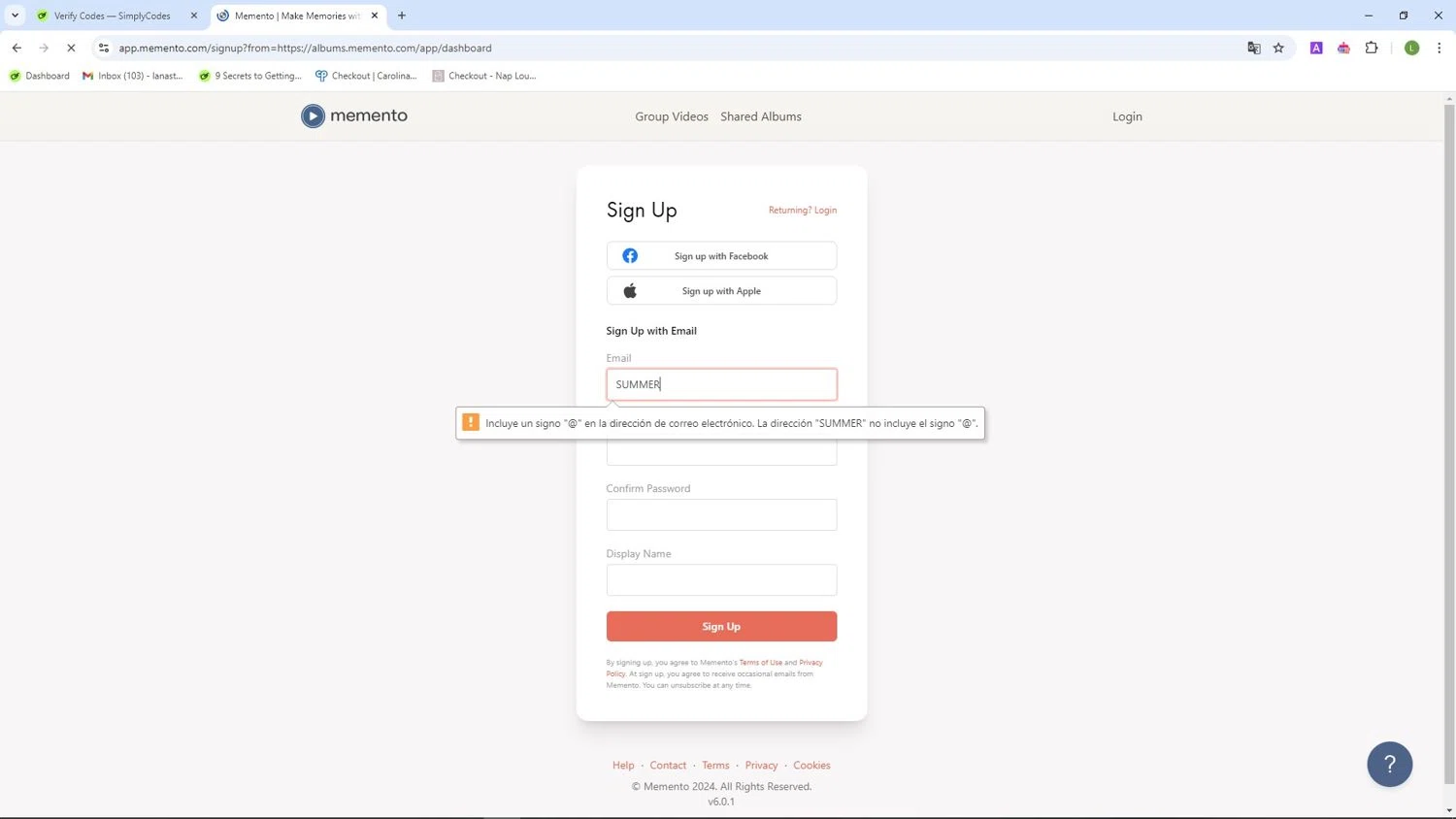1456x819 pixels.
Task: Open the Terms of Use link
Action: (x=761, y=663)
